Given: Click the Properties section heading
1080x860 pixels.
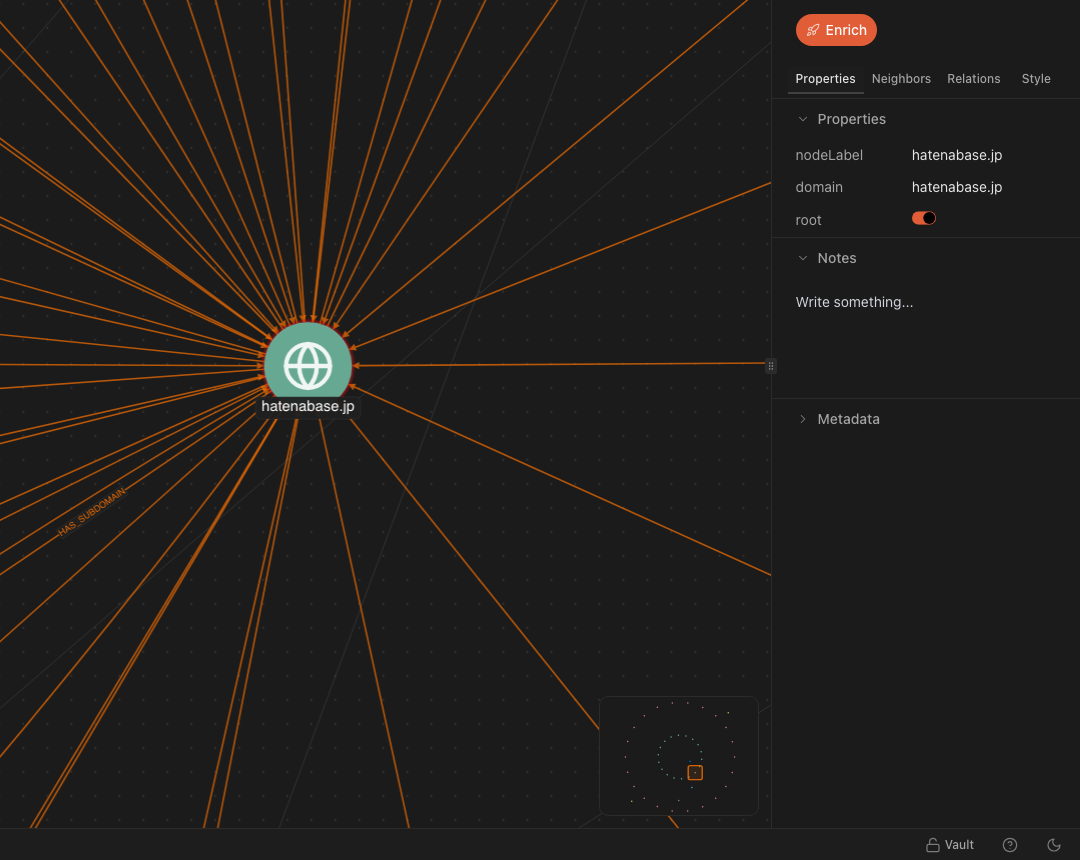Looking at the screenshot, I should (851, 119).
